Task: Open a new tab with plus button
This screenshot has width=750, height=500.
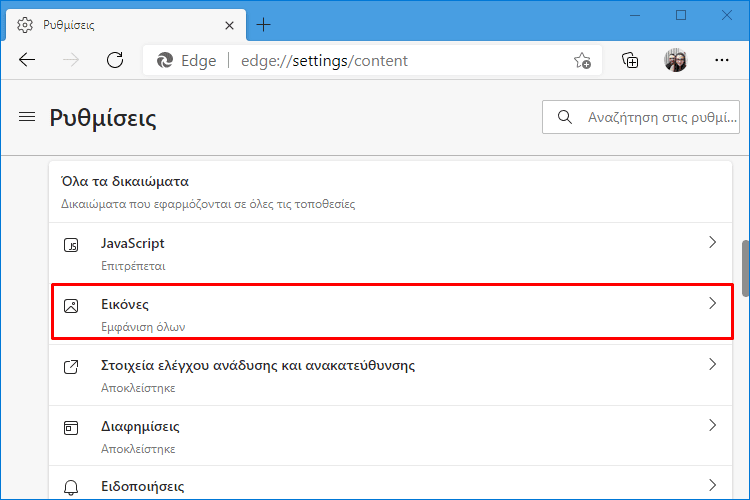Action: click(264, 25)
